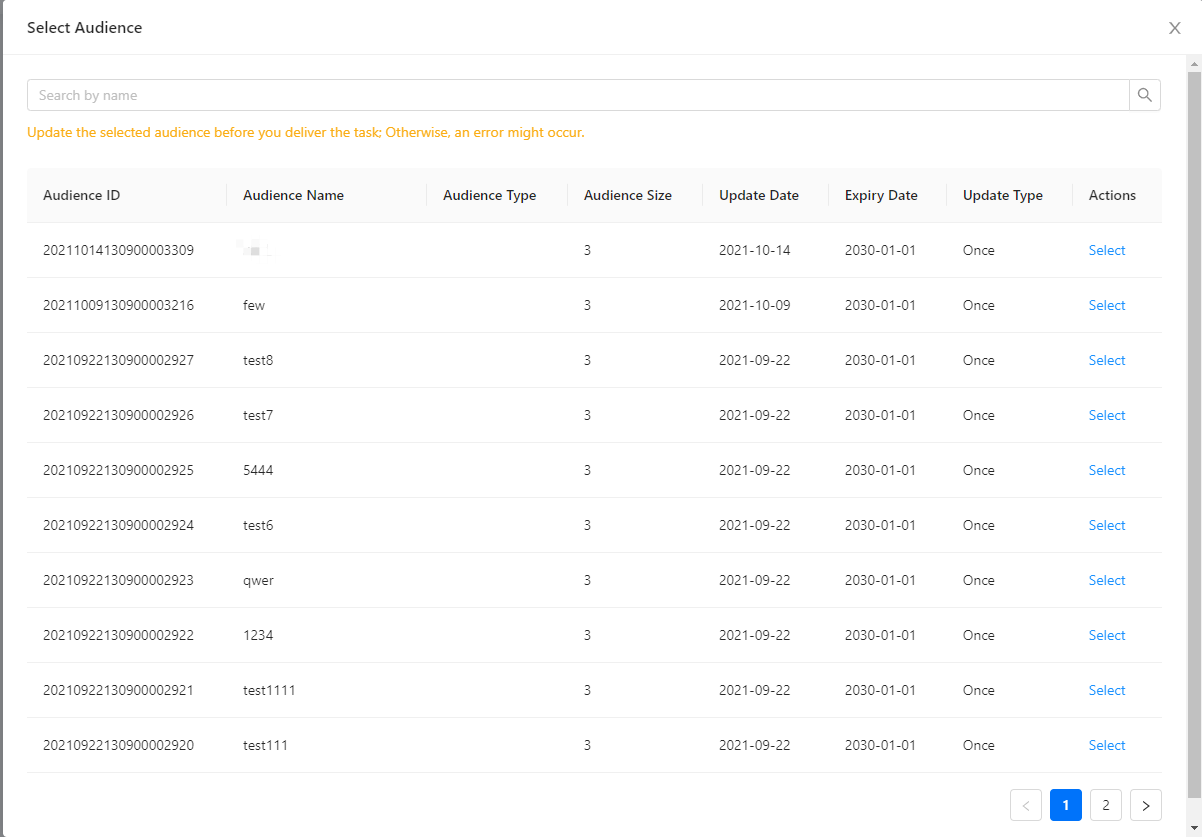
Task: Select the audience named few
Action: tap(1107, 305)
